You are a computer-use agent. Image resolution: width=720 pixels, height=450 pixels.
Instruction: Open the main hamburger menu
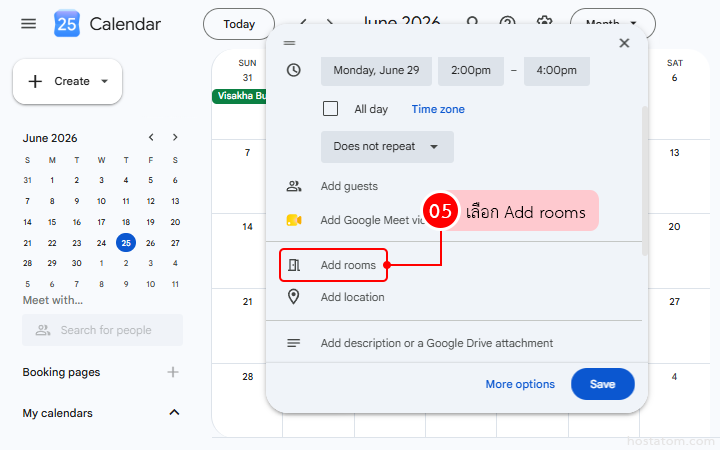pos(28,23)
